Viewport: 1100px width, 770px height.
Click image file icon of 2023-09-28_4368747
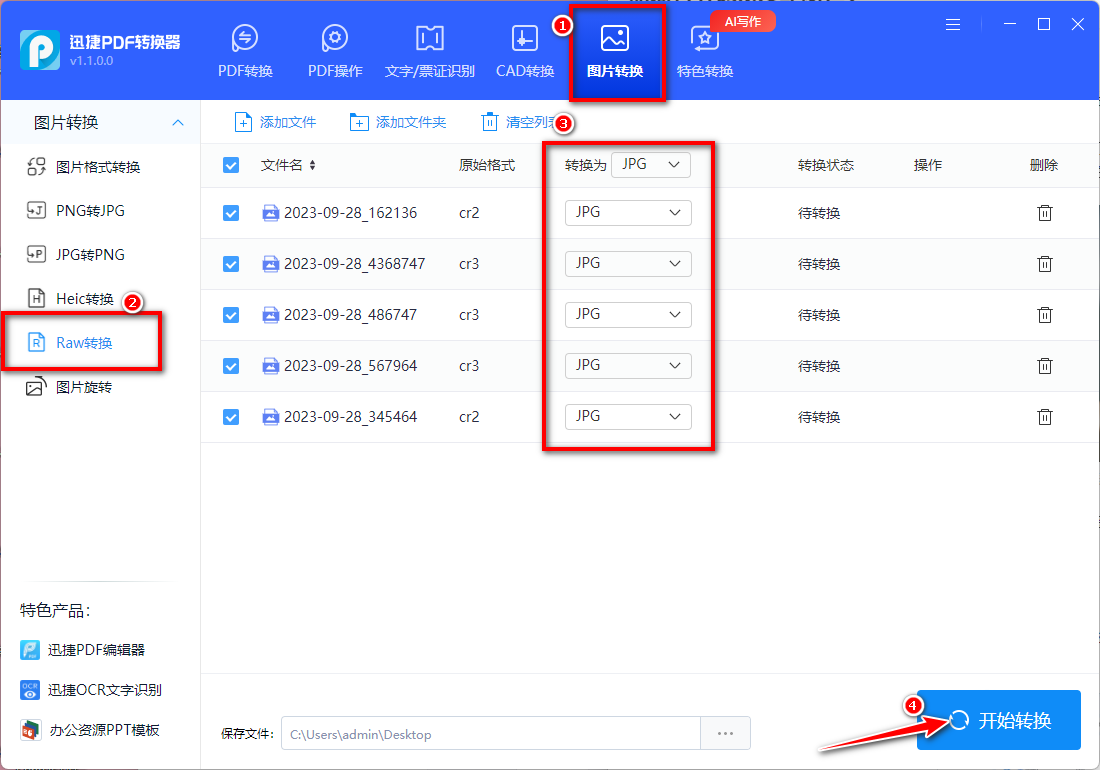pyautogui.click(x=271, y=264)
